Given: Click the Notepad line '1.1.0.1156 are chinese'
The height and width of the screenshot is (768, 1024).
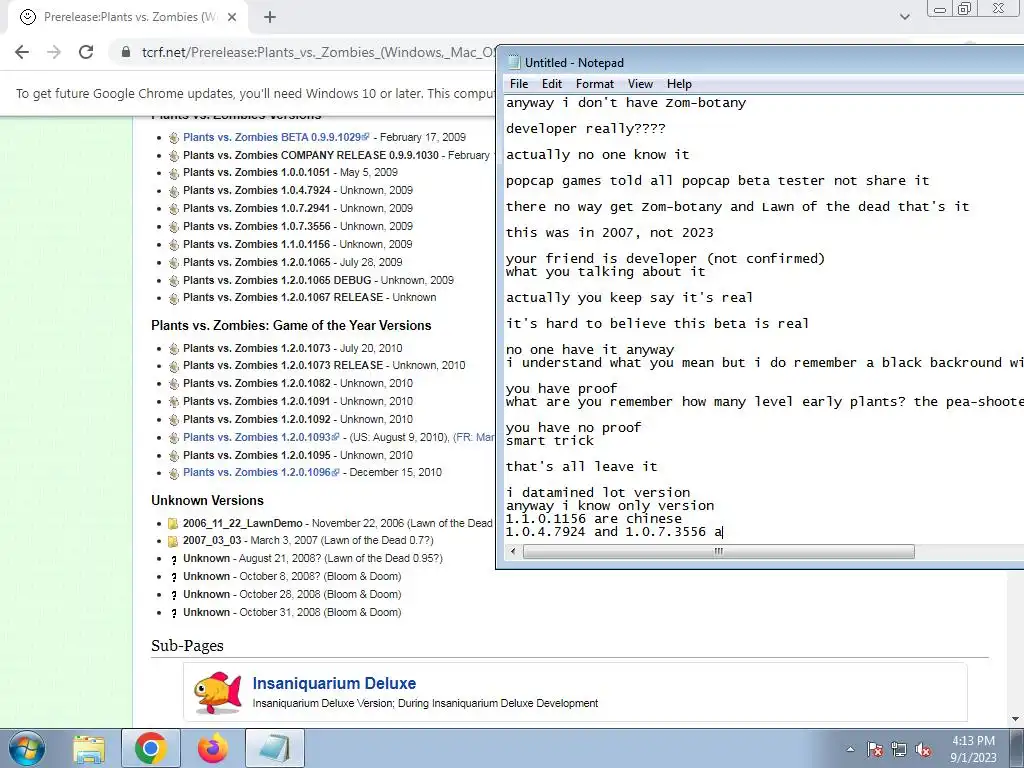Looking at the screenshot, I should (x=594, y=519).
